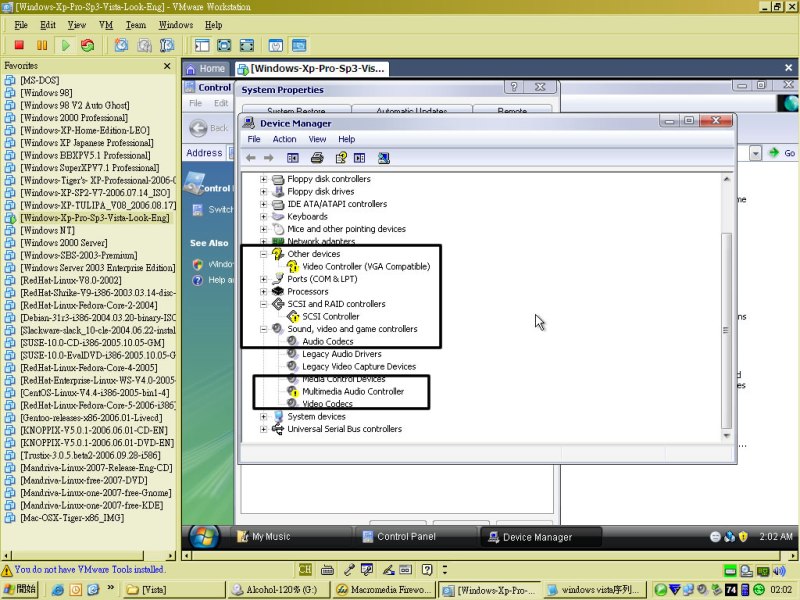This screenshot has width=800, height=600.
Task: Click the first snapshot icon in VMware toolbar
Action: 121,45
